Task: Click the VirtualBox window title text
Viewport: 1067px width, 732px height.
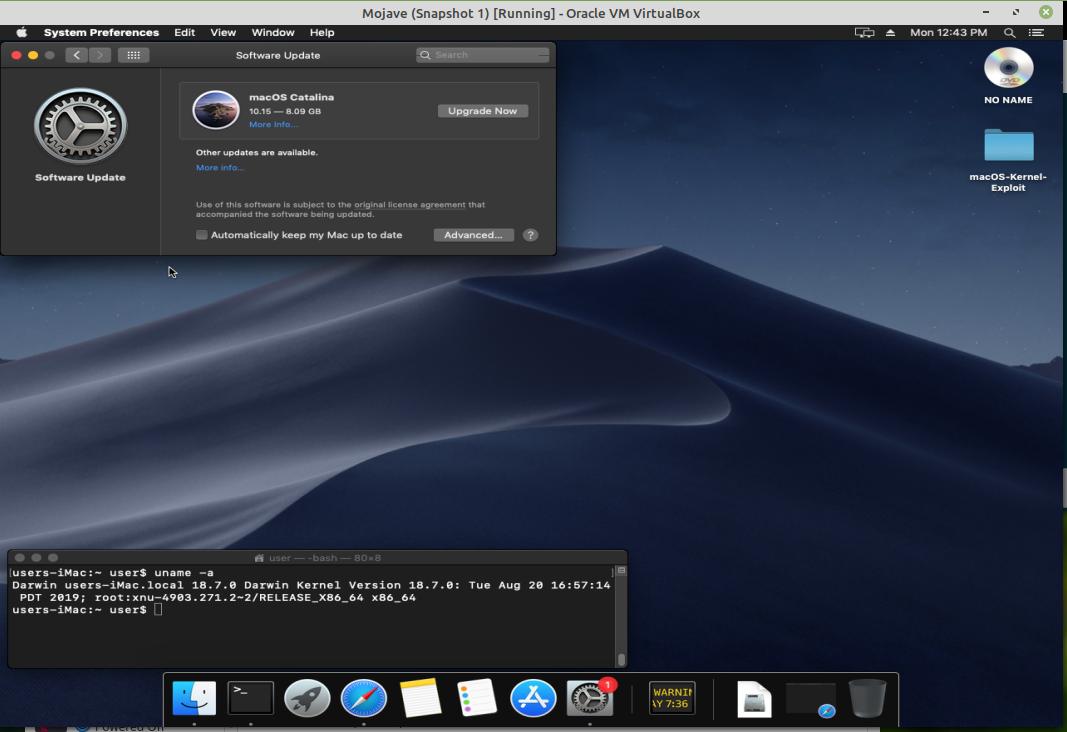Action: (x=531, y=13)
